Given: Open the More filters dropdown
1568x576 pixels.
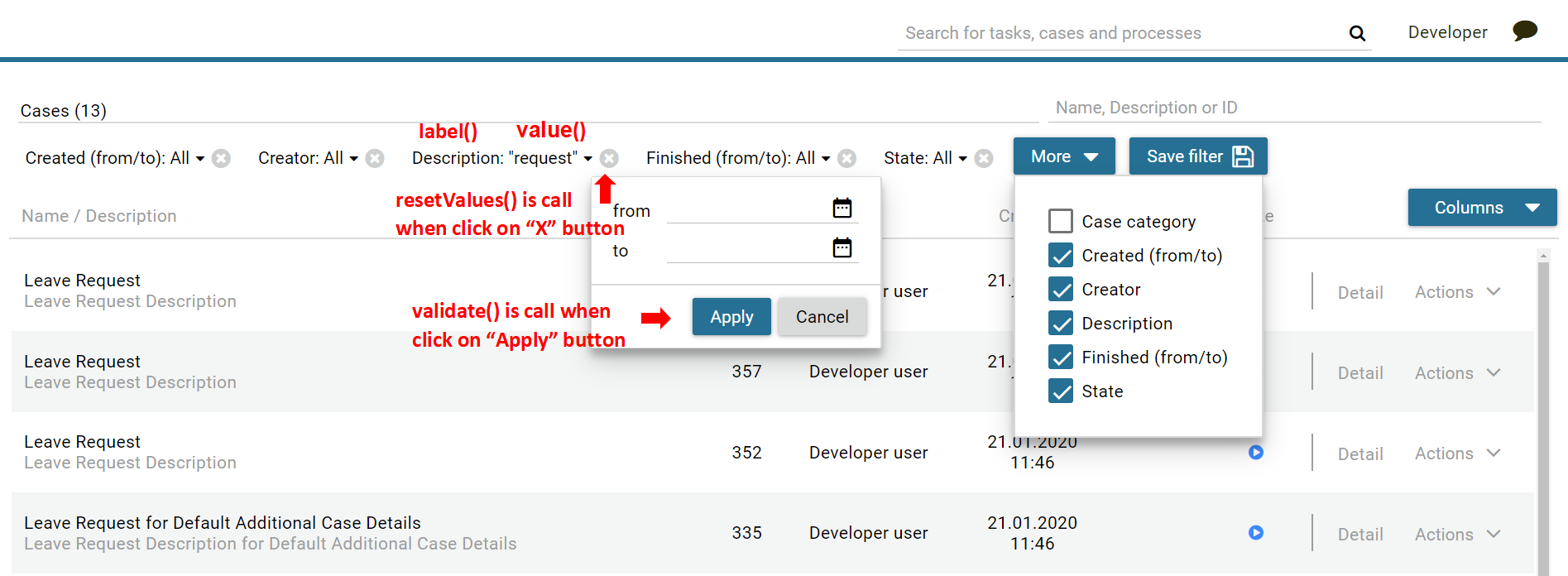Looking at the screenshot, I should click(1063, 156).
